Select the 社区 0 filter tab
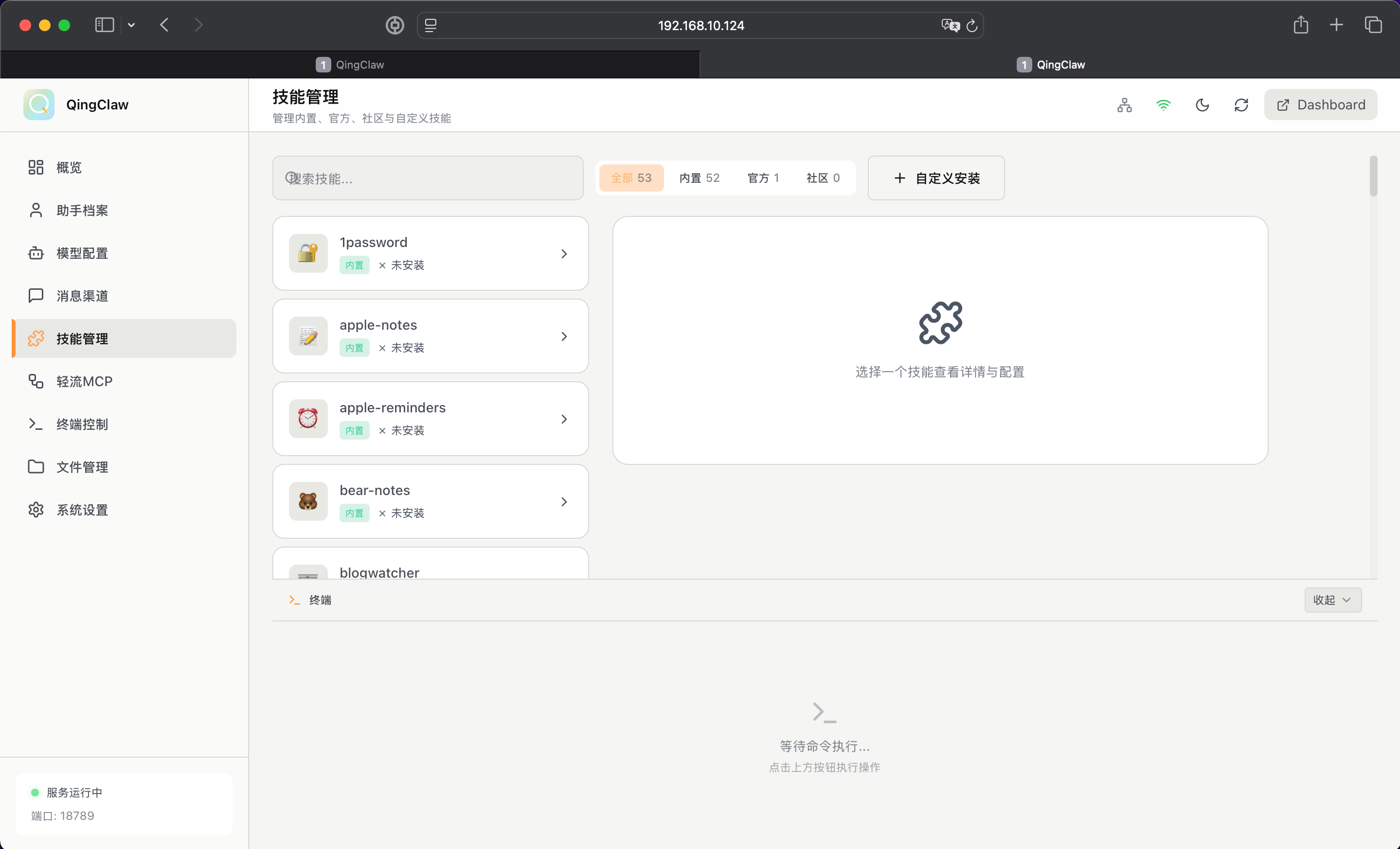Screen dimensions: 1400x849 823,178
